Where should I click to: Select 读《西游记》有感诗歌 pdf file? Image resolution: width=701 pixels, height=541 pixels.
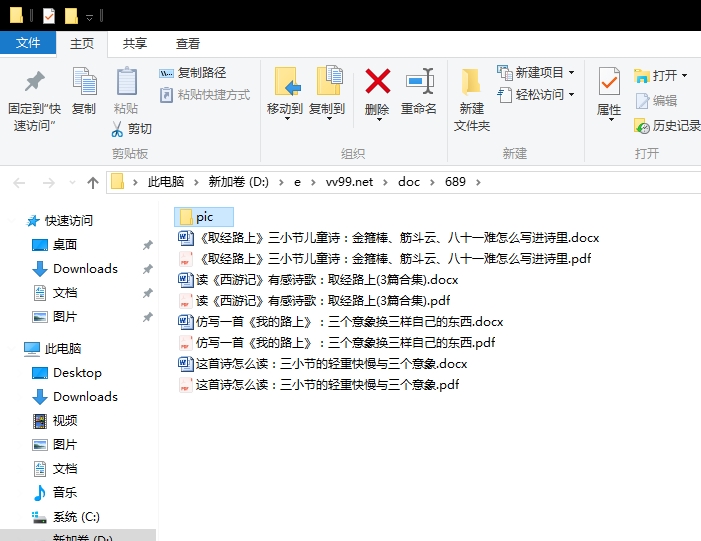click(x=314, y=301)
